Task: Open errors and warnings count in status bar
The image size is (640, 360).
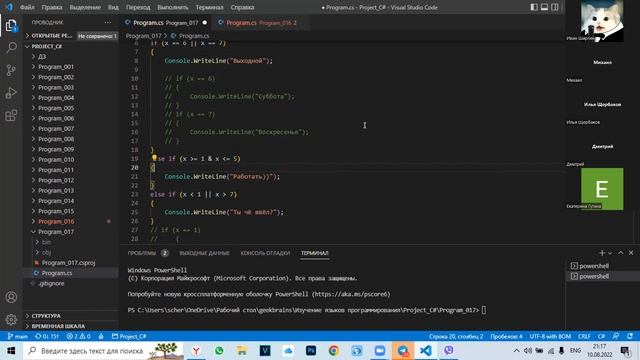Action: [78, 336]
